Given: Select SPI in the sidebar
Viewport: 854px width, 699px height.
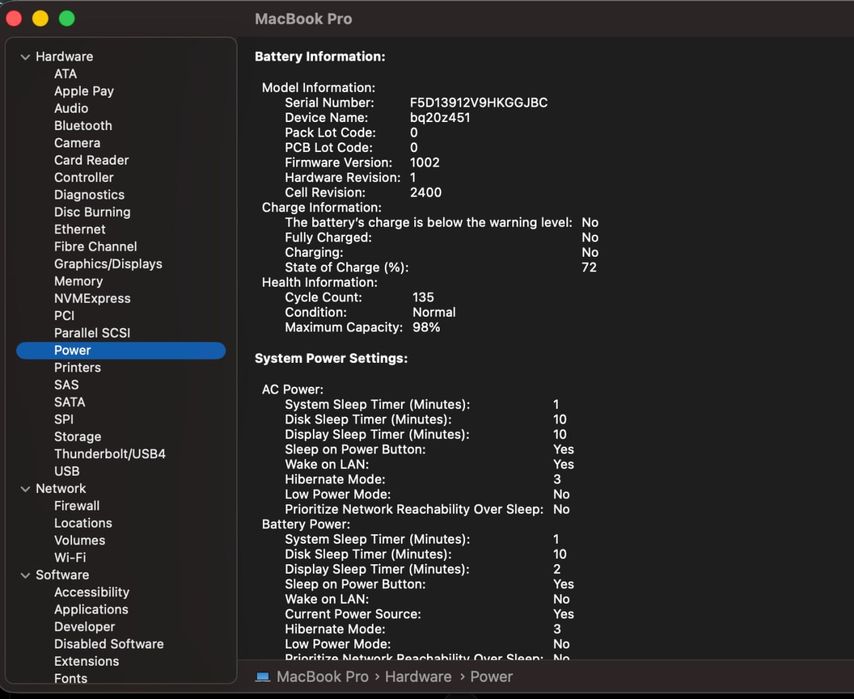Looking at the screenshot, I should click(64, 420).
